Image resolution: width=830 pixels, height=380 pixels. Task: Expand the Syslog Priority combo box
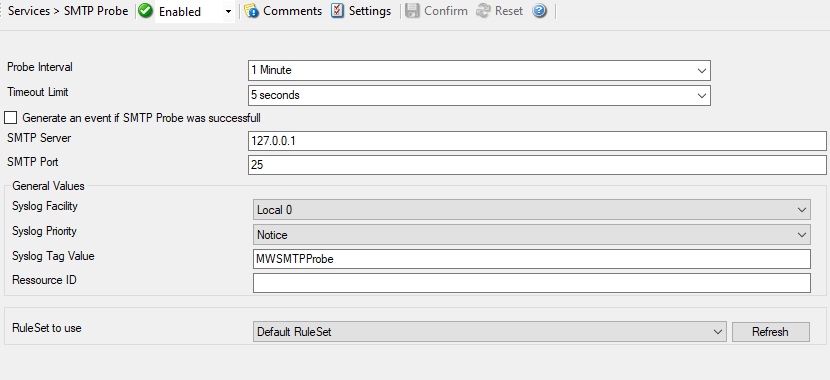click(531, 234)
